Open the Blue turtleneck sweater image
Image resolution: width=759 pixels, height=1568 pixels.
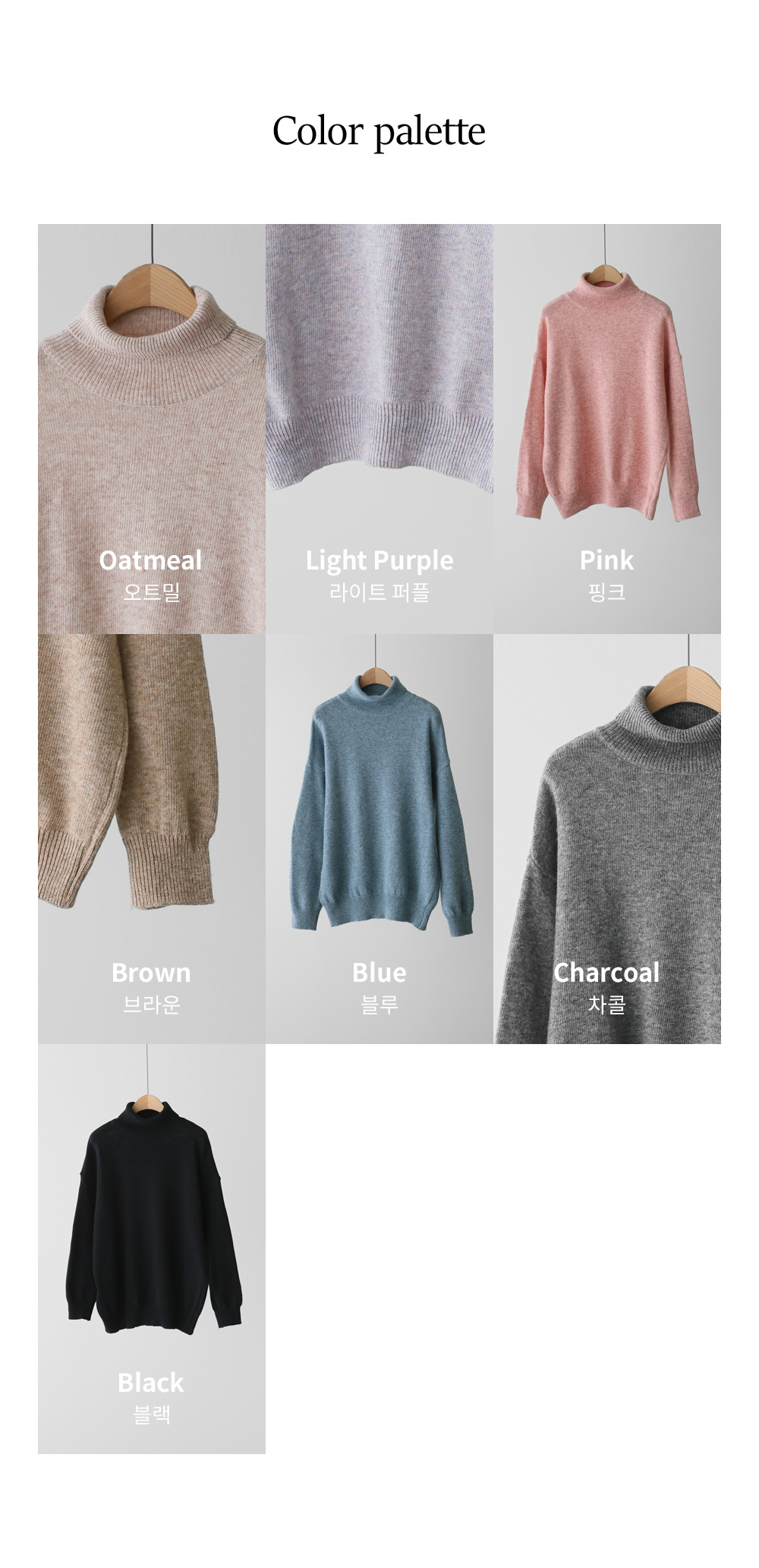(379, 839)
